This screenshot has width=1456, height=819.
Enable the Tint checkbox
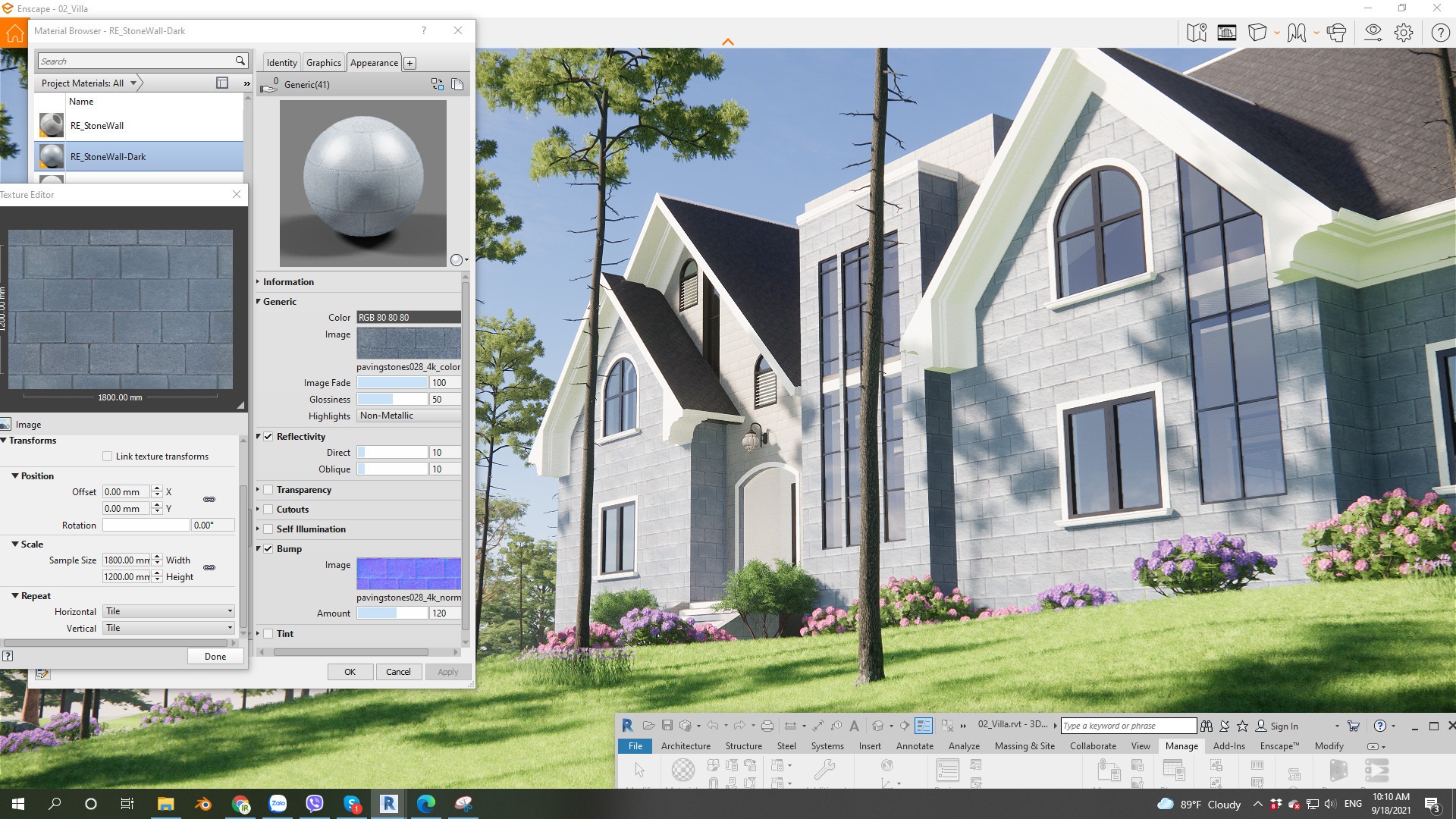click(x=268, y=634)
